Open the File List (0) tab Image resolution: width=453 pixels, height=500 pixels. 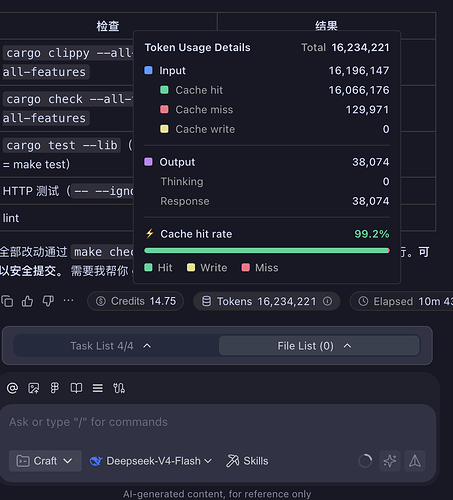319,346
